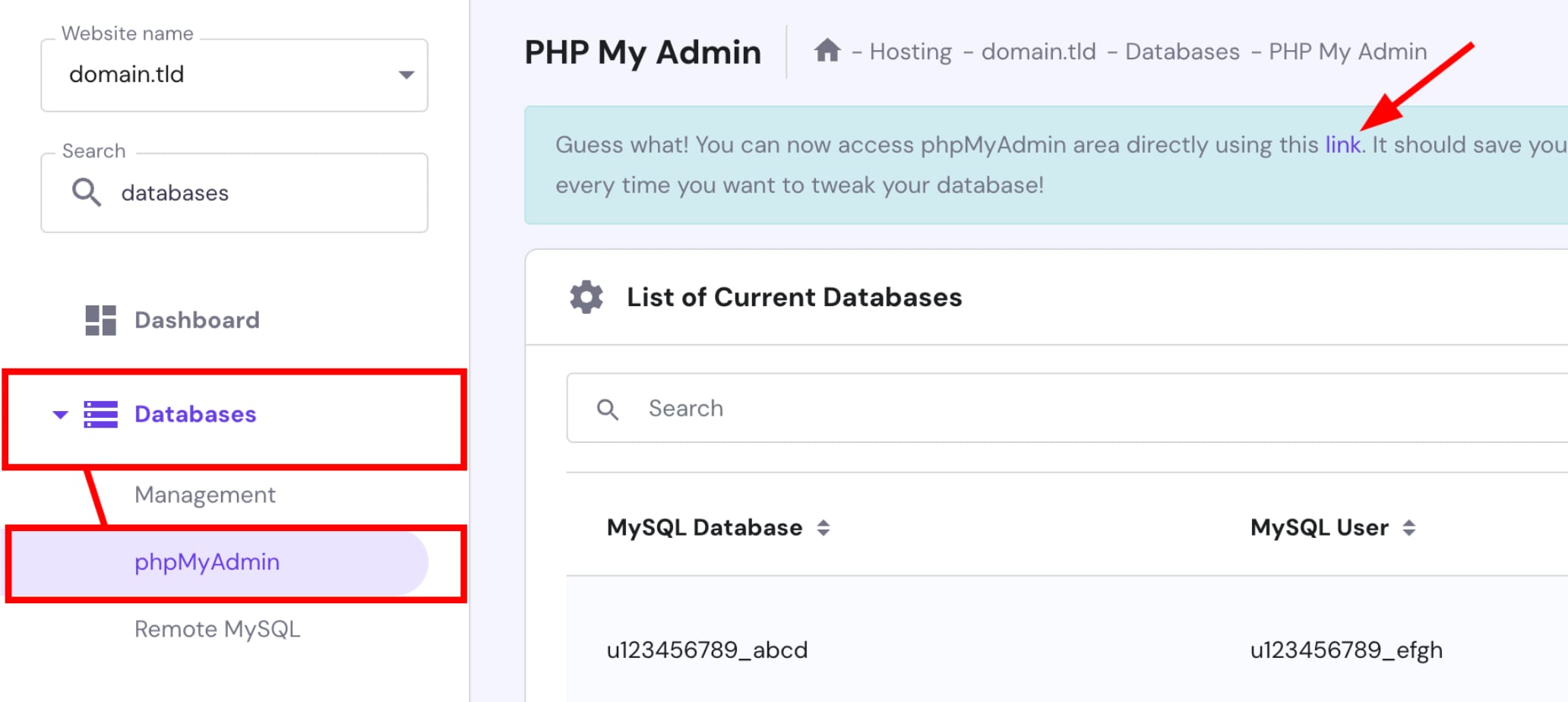Image resolution: width=1568 pixels, height=702 pixels.
Task: Click Databases in the breadcrumb trail
Action: [1181, 52]
